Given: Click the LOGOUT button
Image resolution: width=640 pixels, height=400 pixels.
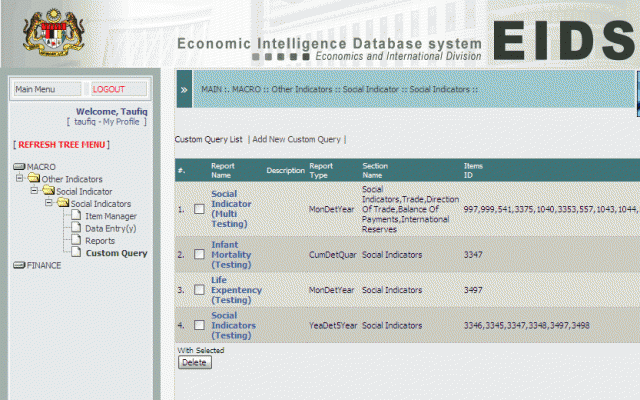Looking at the screenshot, I should click(x=119, y=89).
